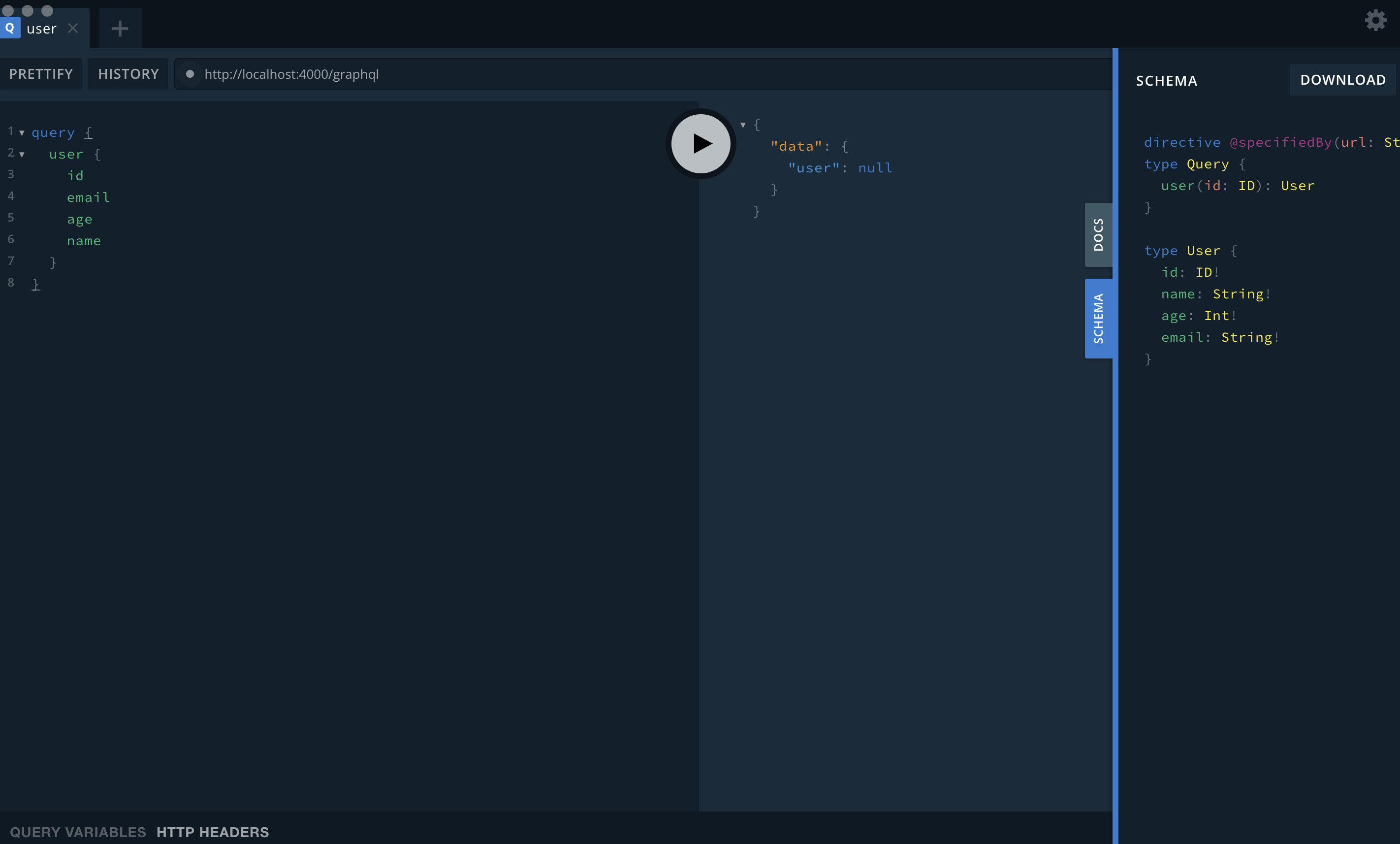Screen dimensions: 1400x844
Task: Click the 'query' keyword on line 1
Action: click(53, 132)
